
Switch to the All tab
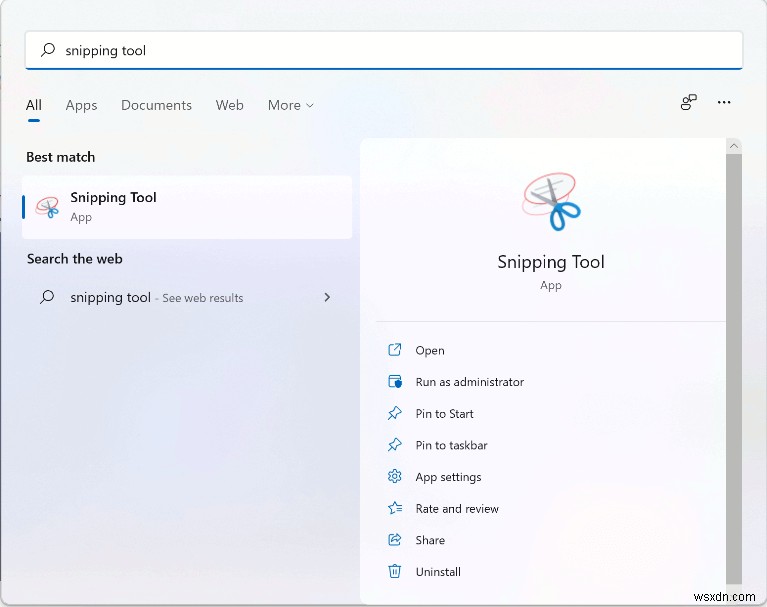click(34, 105)
